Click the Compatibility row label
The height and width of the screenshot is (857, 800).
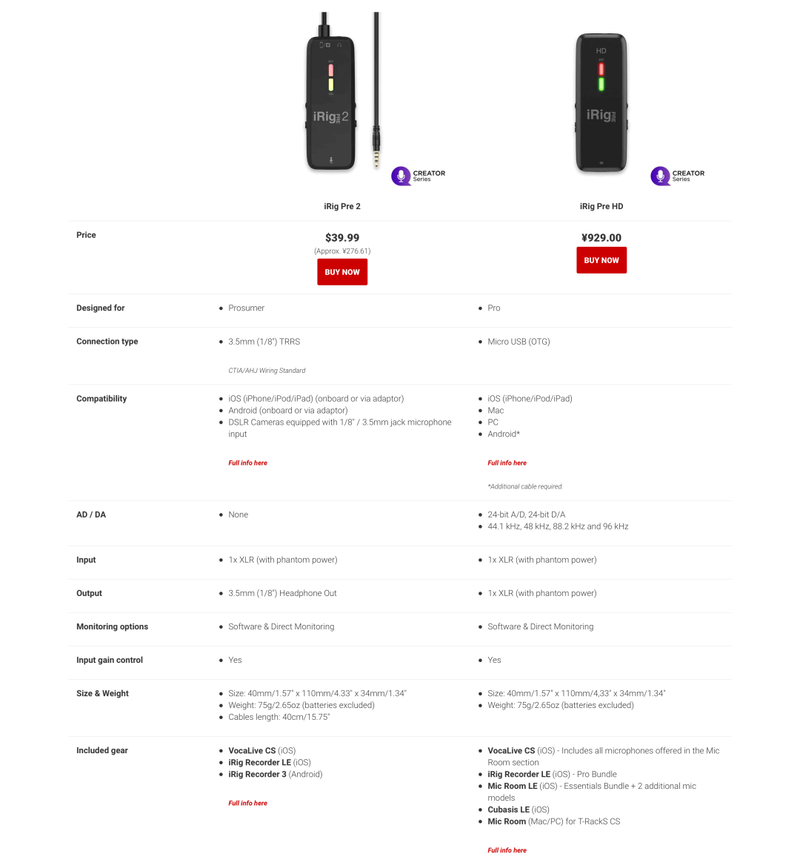tap(102, 399)
